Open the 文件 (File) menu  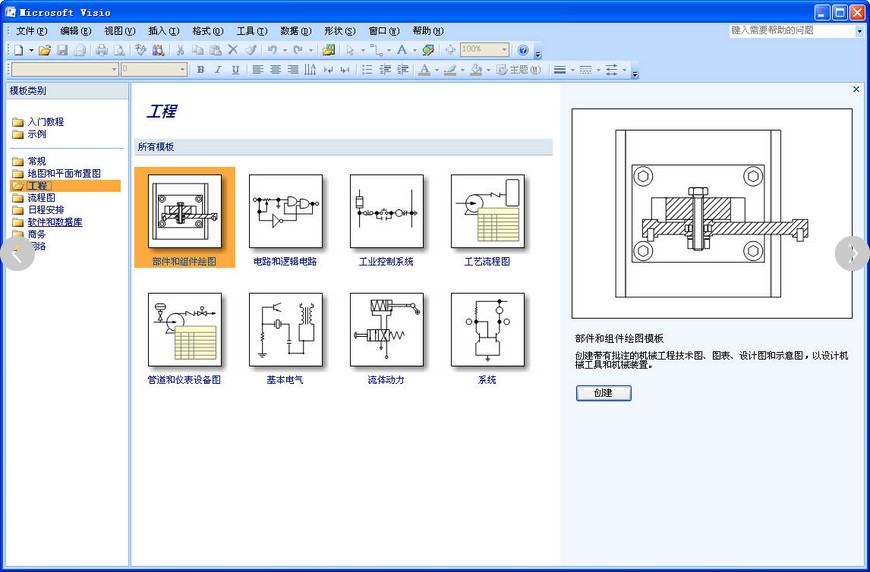point(29,31)
